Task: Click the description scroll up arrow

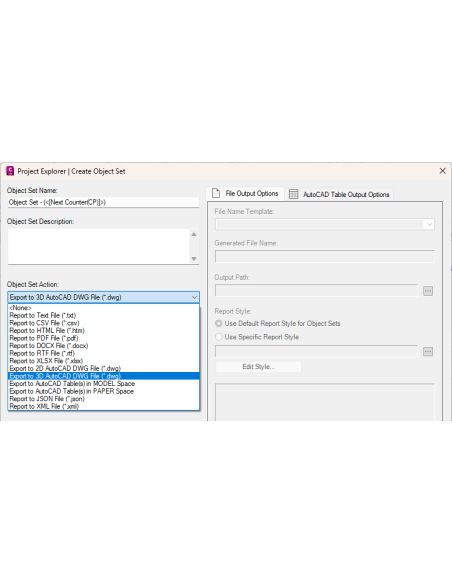Action: [x=194, y=234]
